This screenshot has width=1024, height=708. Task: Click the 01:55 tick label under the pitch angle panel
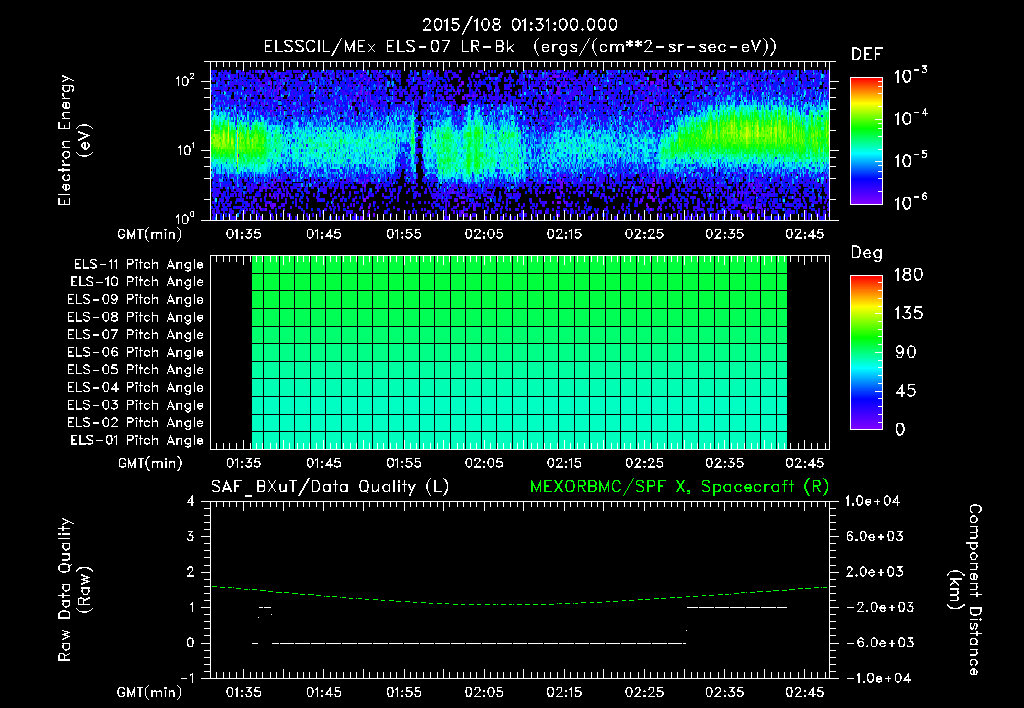404,463
